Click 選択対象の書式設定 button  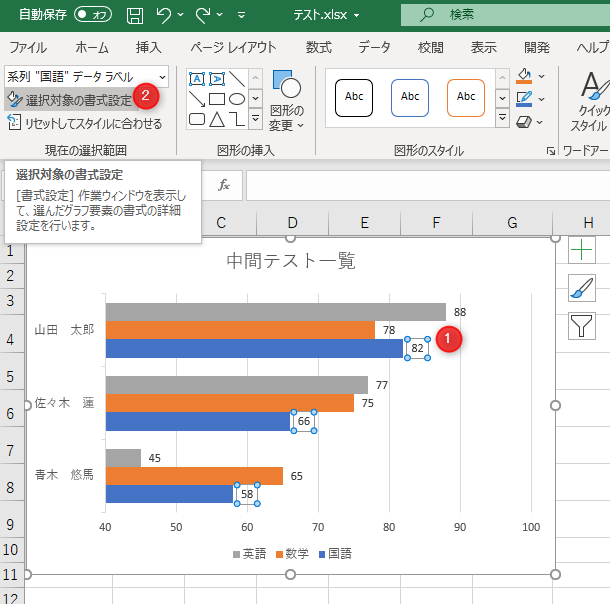point(70,100)
